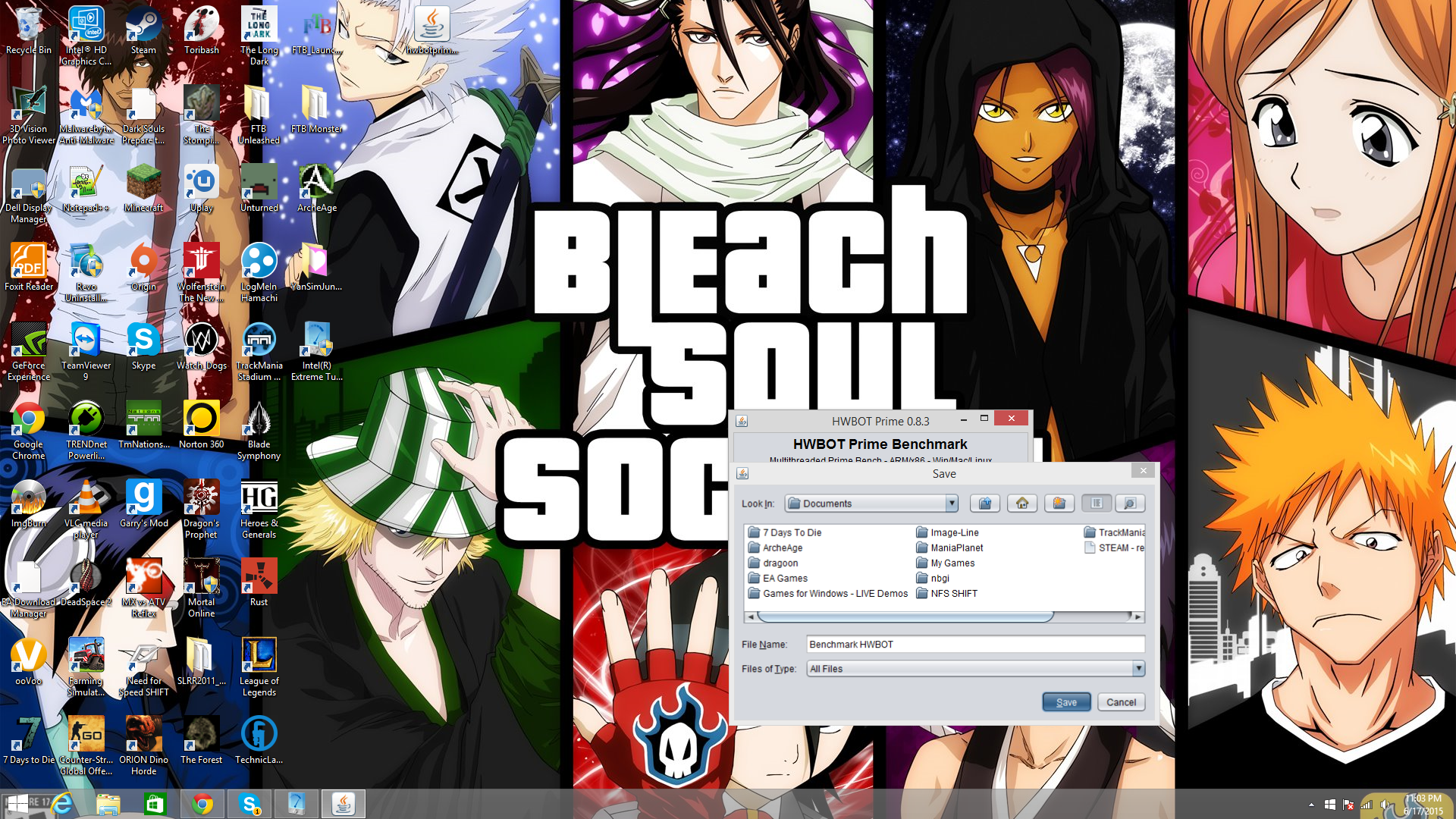Open Norton 360 desktop icon

[202, 425]
